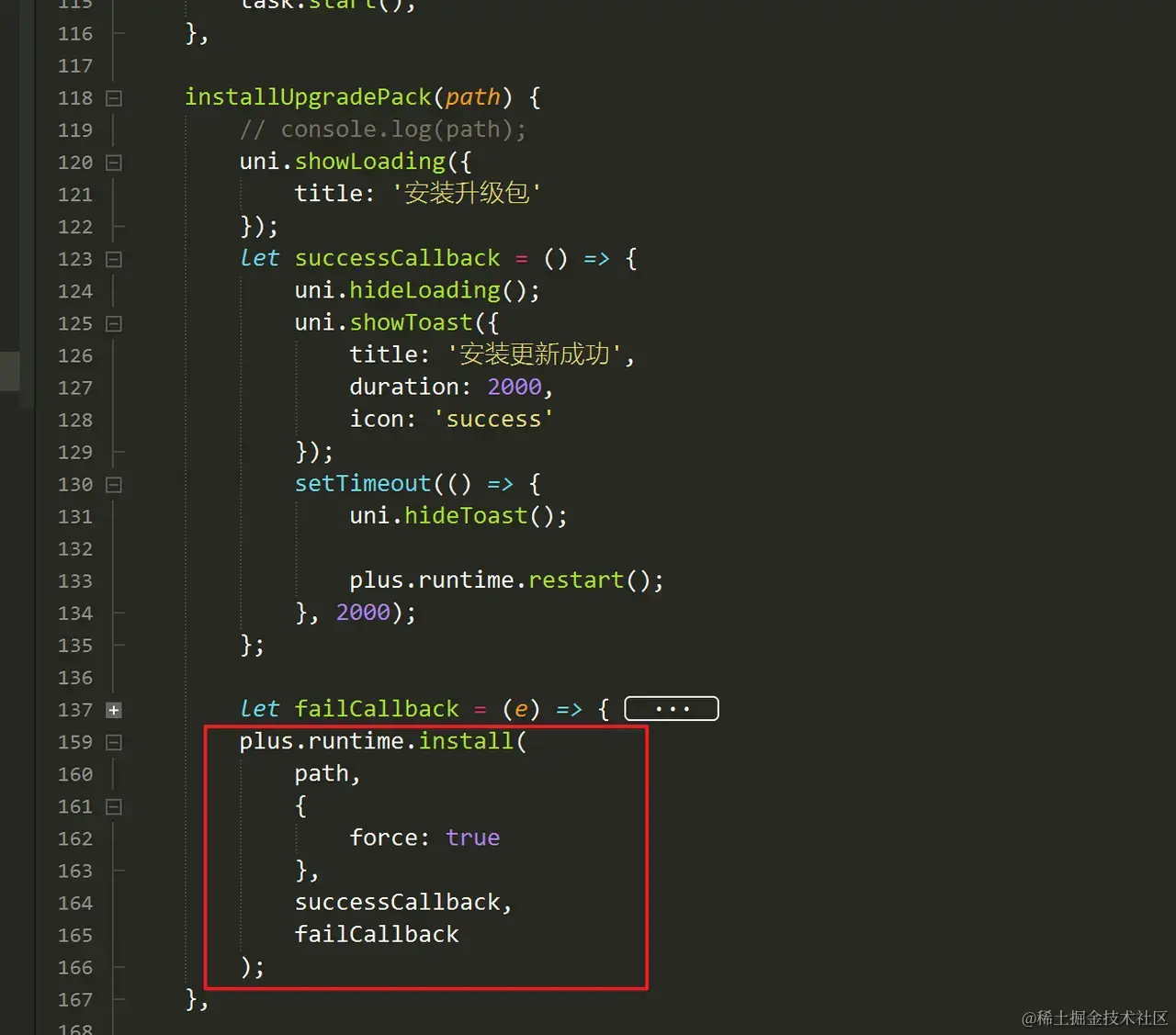
Task: Click the '安装升级包' string
Action: point(466,194)
